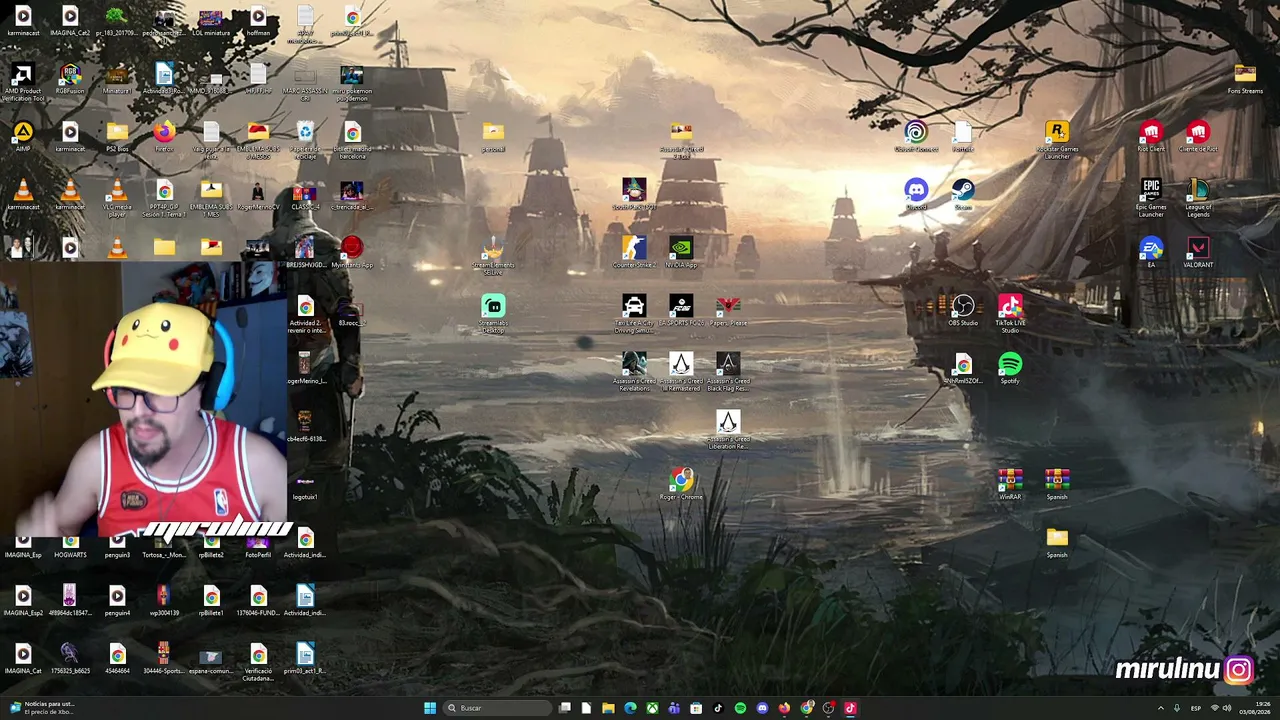Viewport: 1280px width, 720px height.
Task: Open Assassin's Creed Black Flag shortcut
Action: coord(728,373)
